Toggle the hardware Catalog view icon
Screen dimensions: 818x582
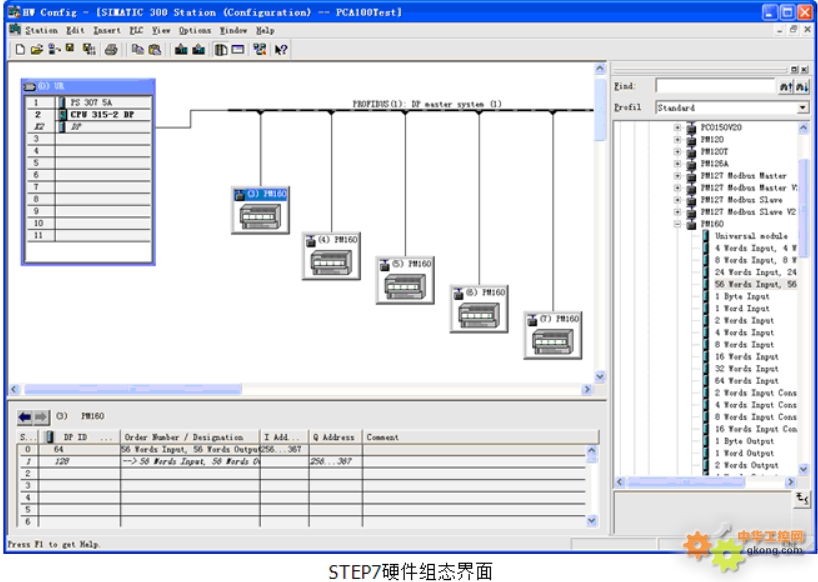pyautogui.click(x=221, y=50)
